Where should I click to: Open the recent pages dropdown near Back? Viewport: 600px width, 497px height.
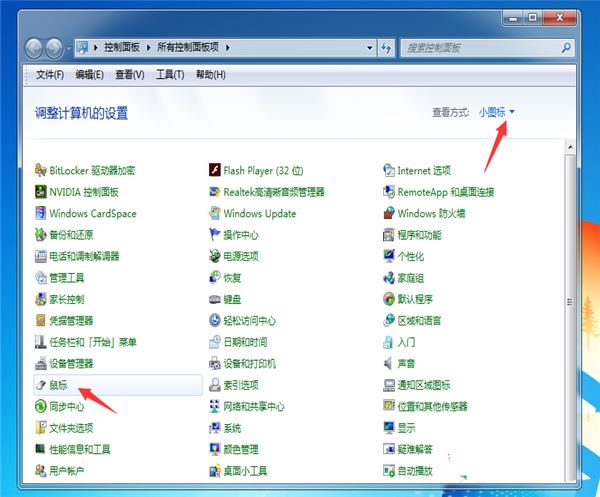pos(68,49)
